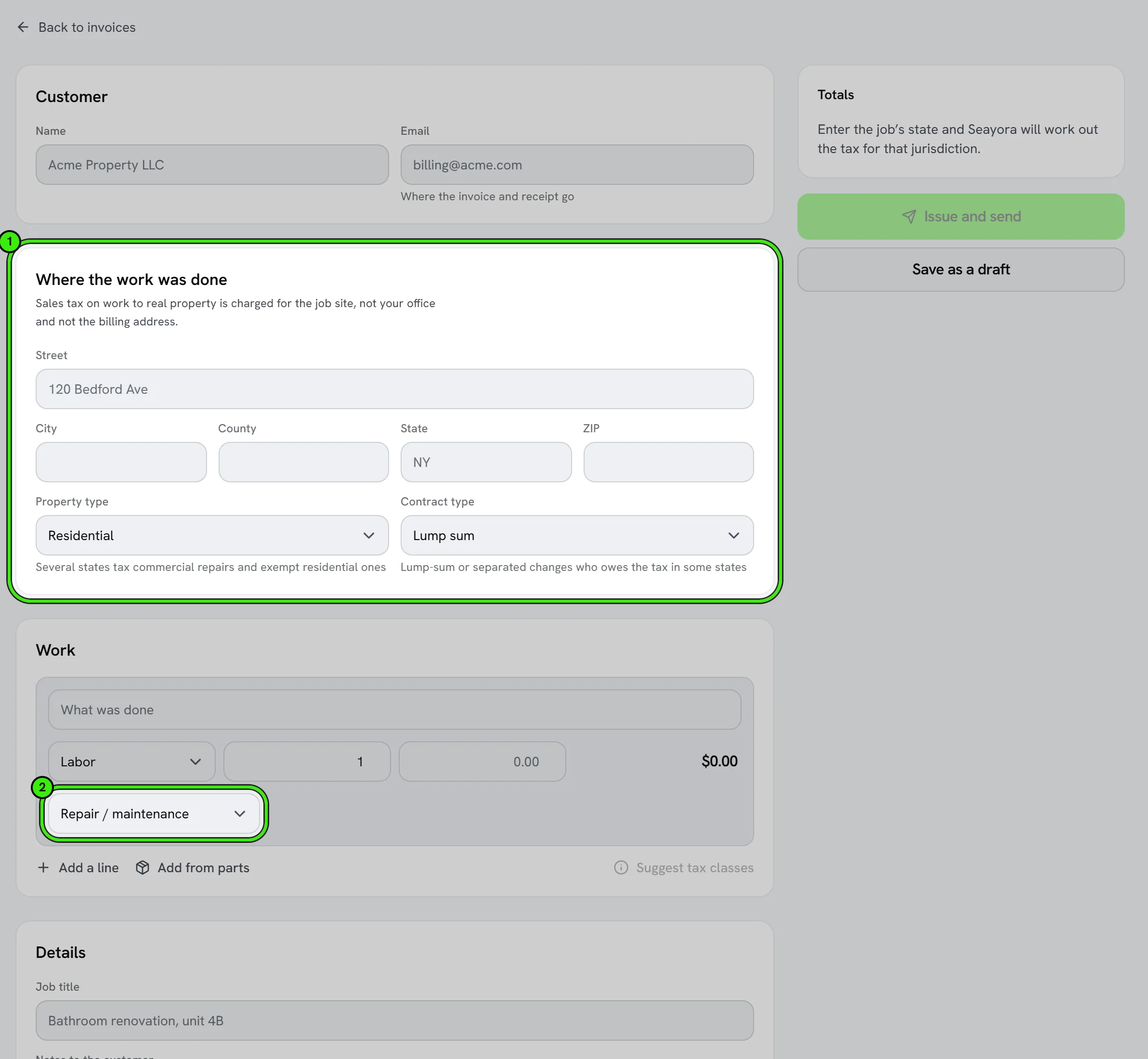
Task: Open the Property type Residential dropdown
Action: [212, 535]
